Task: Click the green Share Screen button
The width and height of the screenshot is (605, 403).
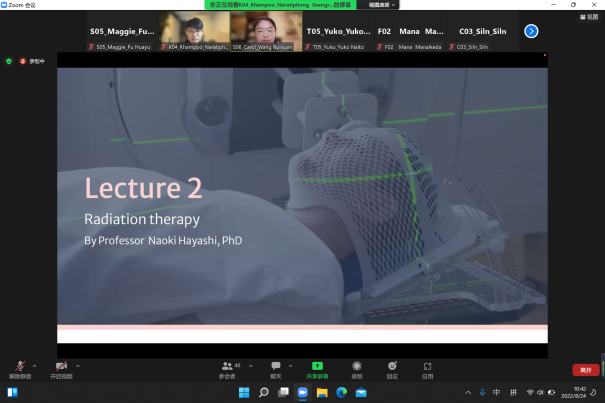Action: point(318,368)
